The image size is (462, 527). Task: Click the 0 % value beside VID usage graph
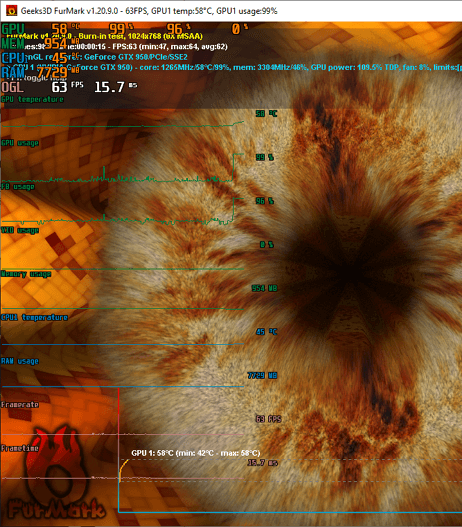[267, 245]
